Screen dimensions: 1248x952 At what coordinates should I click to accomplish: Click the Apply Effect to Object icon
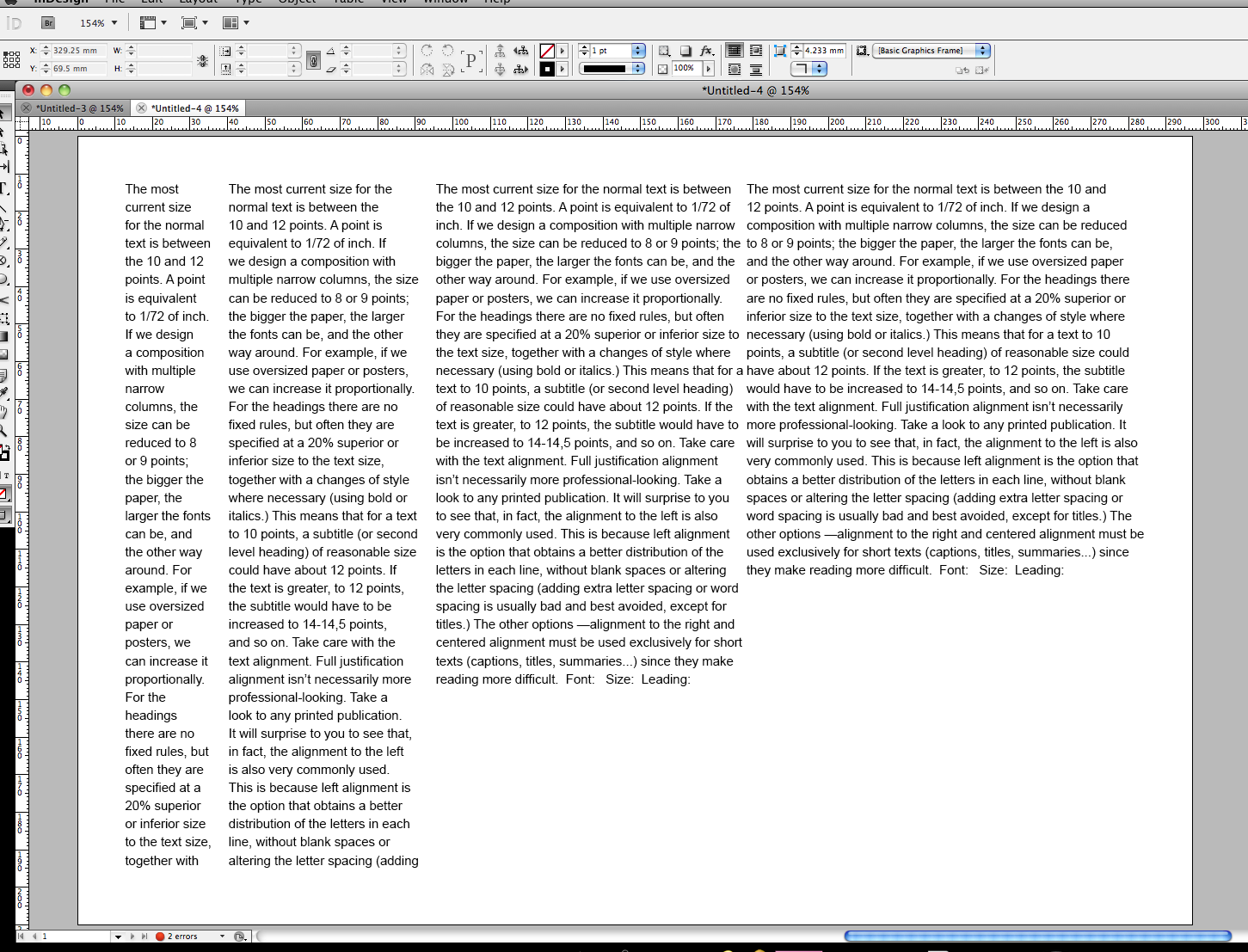[664, 51]
